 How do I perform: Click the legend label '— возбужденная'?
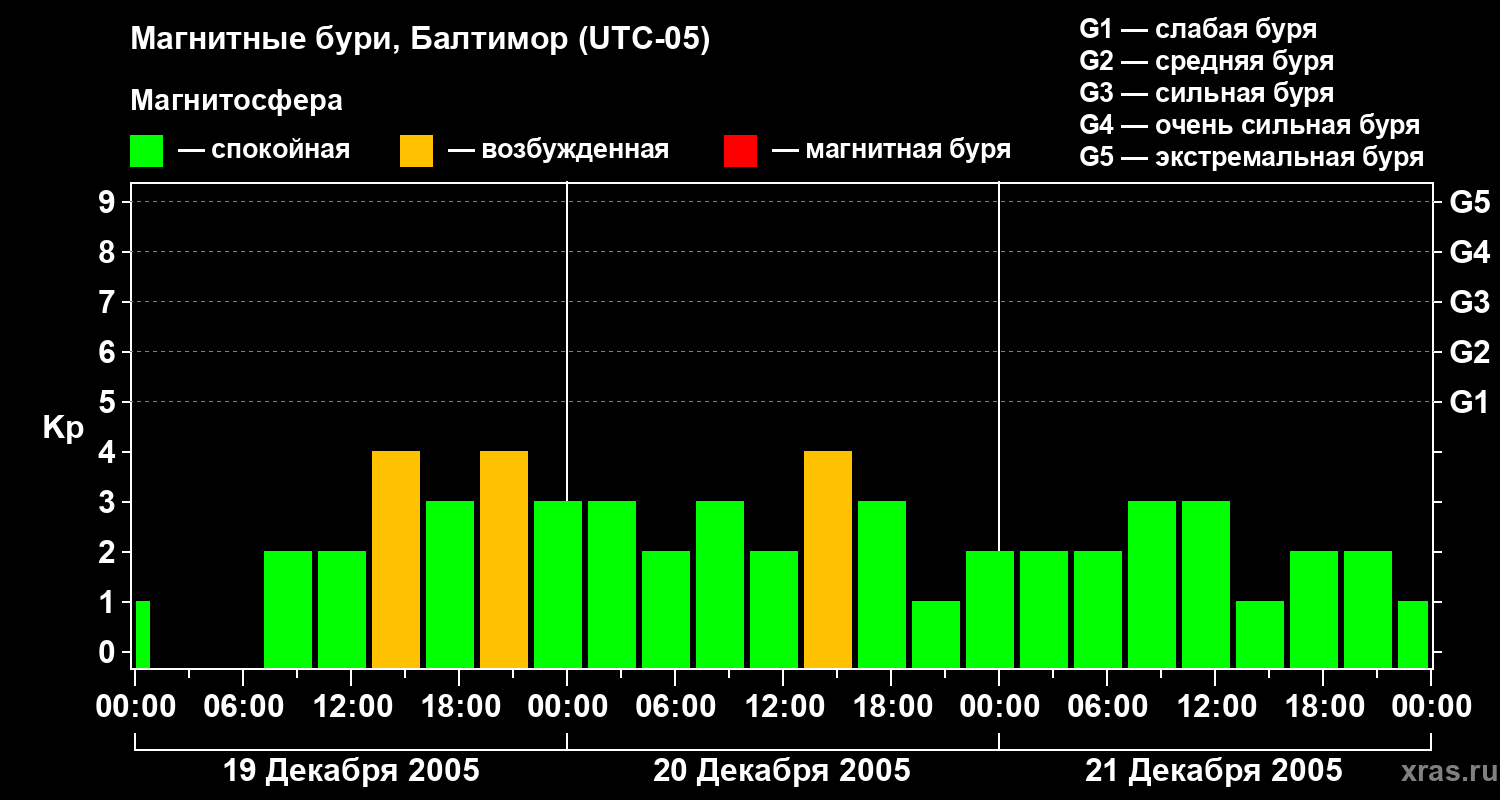(x=558, y=150)
